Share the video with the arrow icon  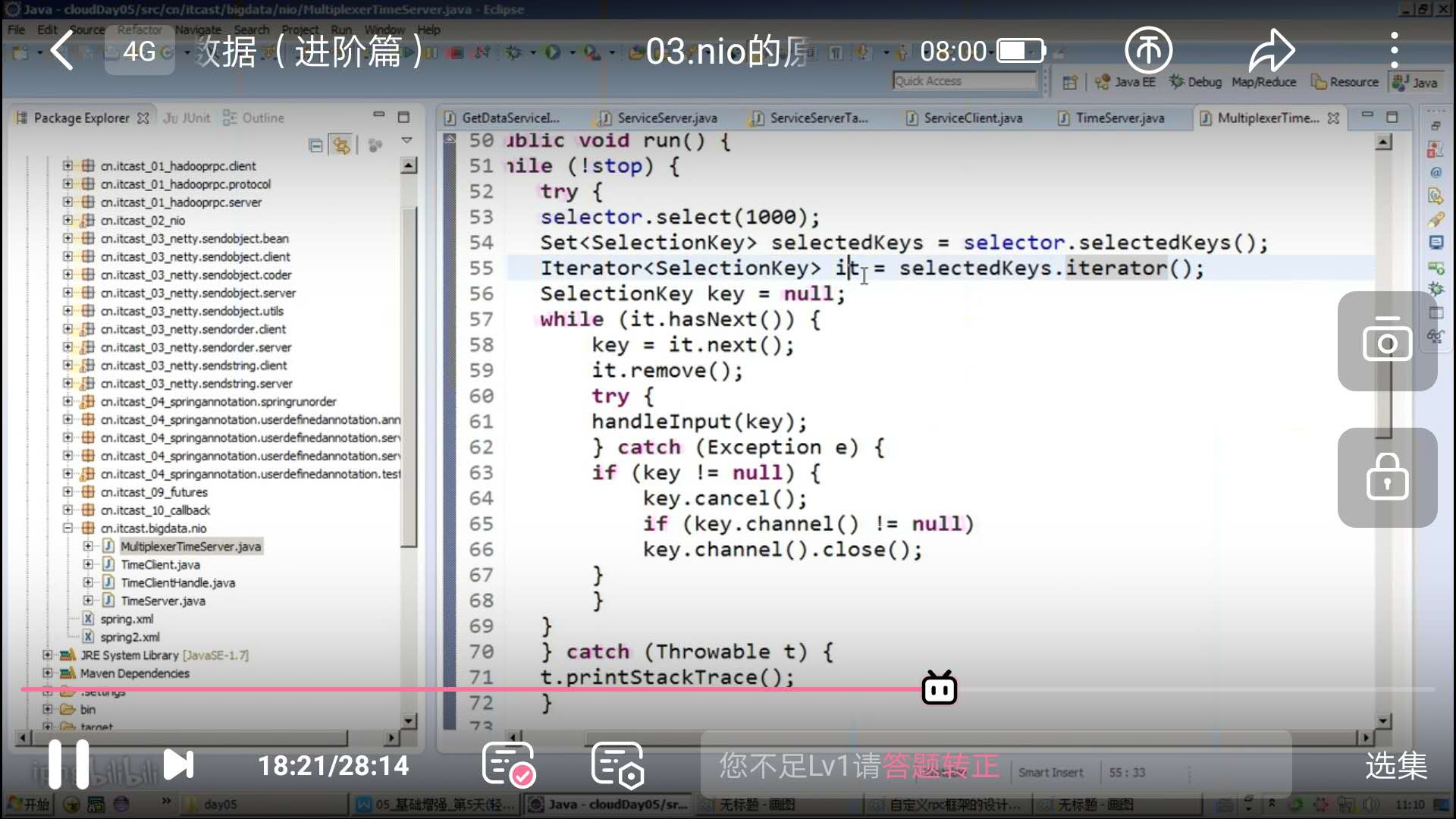pyautogui.click(x=1271, y=50)
